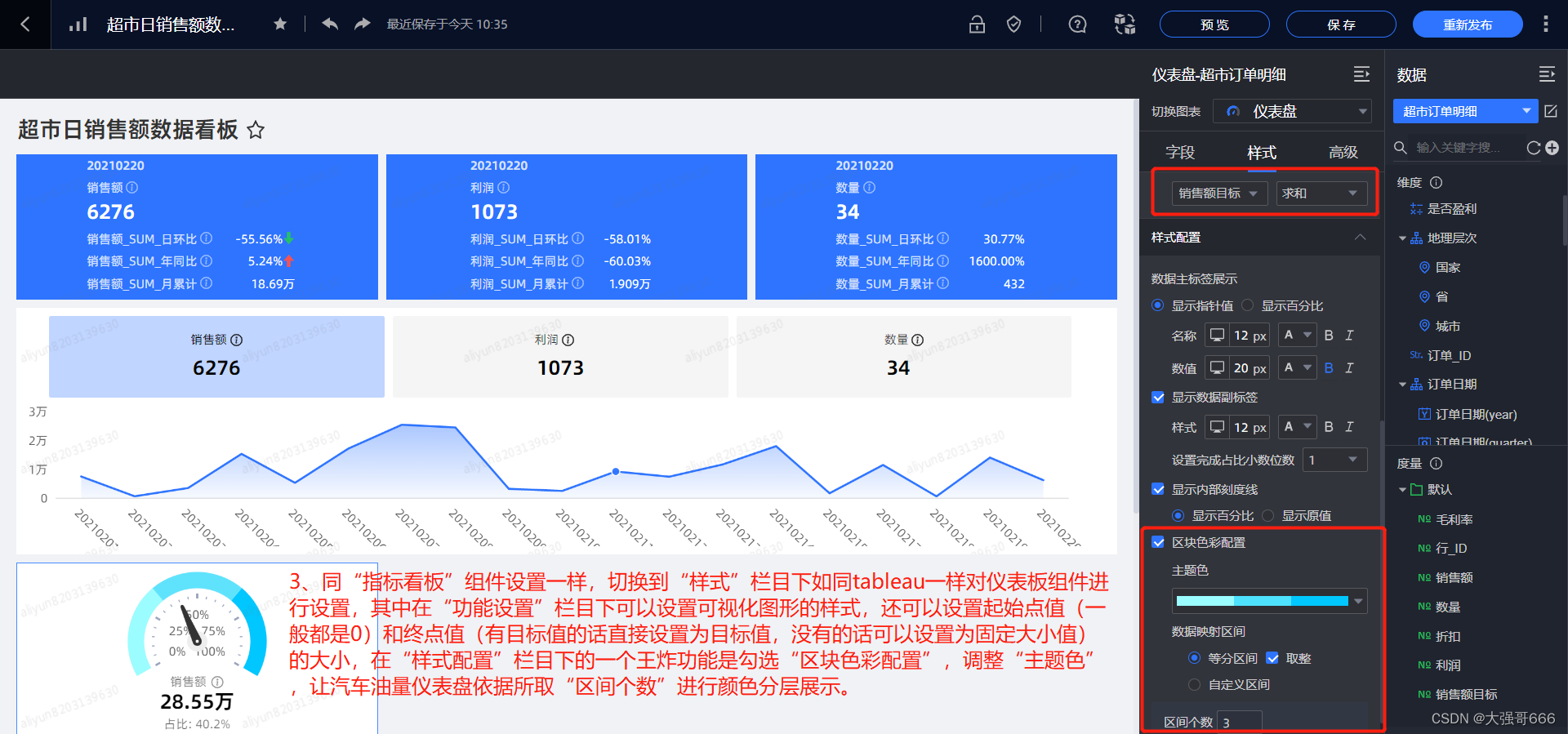
Task: Click the back arrow icon
Action: coord(24,24)
